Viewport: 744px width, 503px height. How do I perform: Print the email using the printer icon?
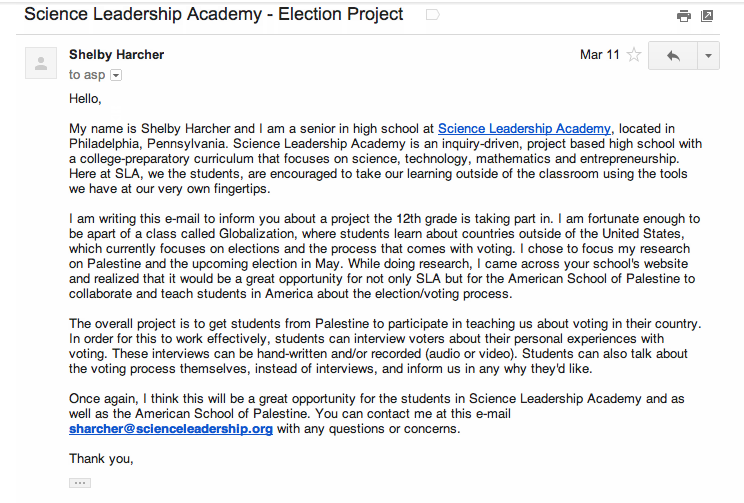[684, 16]
